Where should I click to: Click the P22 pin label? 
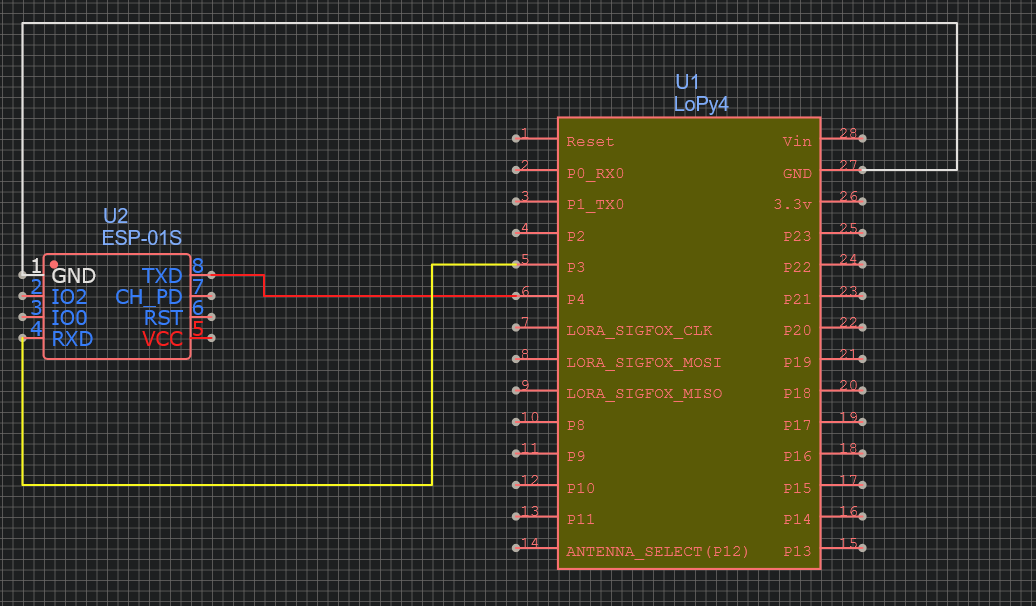797,267
